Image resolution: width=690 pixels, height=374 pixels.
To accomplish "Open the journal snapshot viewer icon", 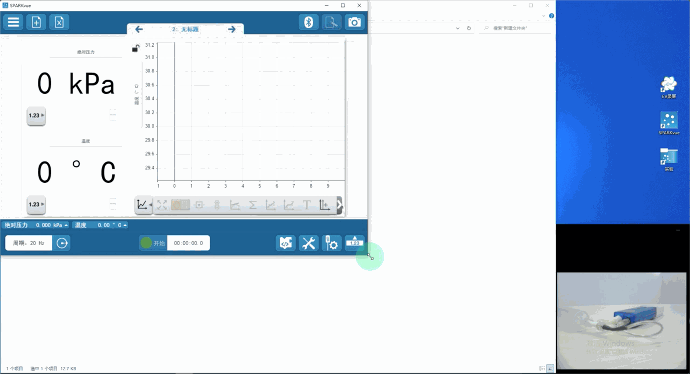I will (x=331, y=22).
